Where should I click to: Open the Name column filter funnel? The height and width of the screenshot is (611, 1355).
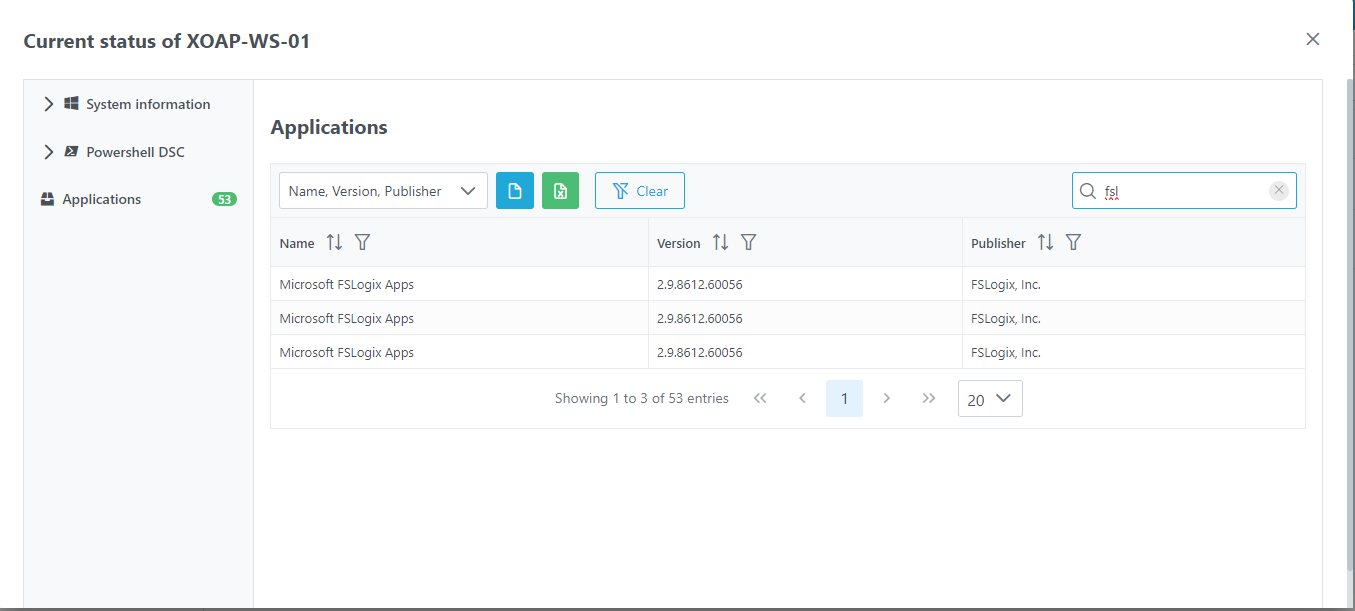pos(363,242)
